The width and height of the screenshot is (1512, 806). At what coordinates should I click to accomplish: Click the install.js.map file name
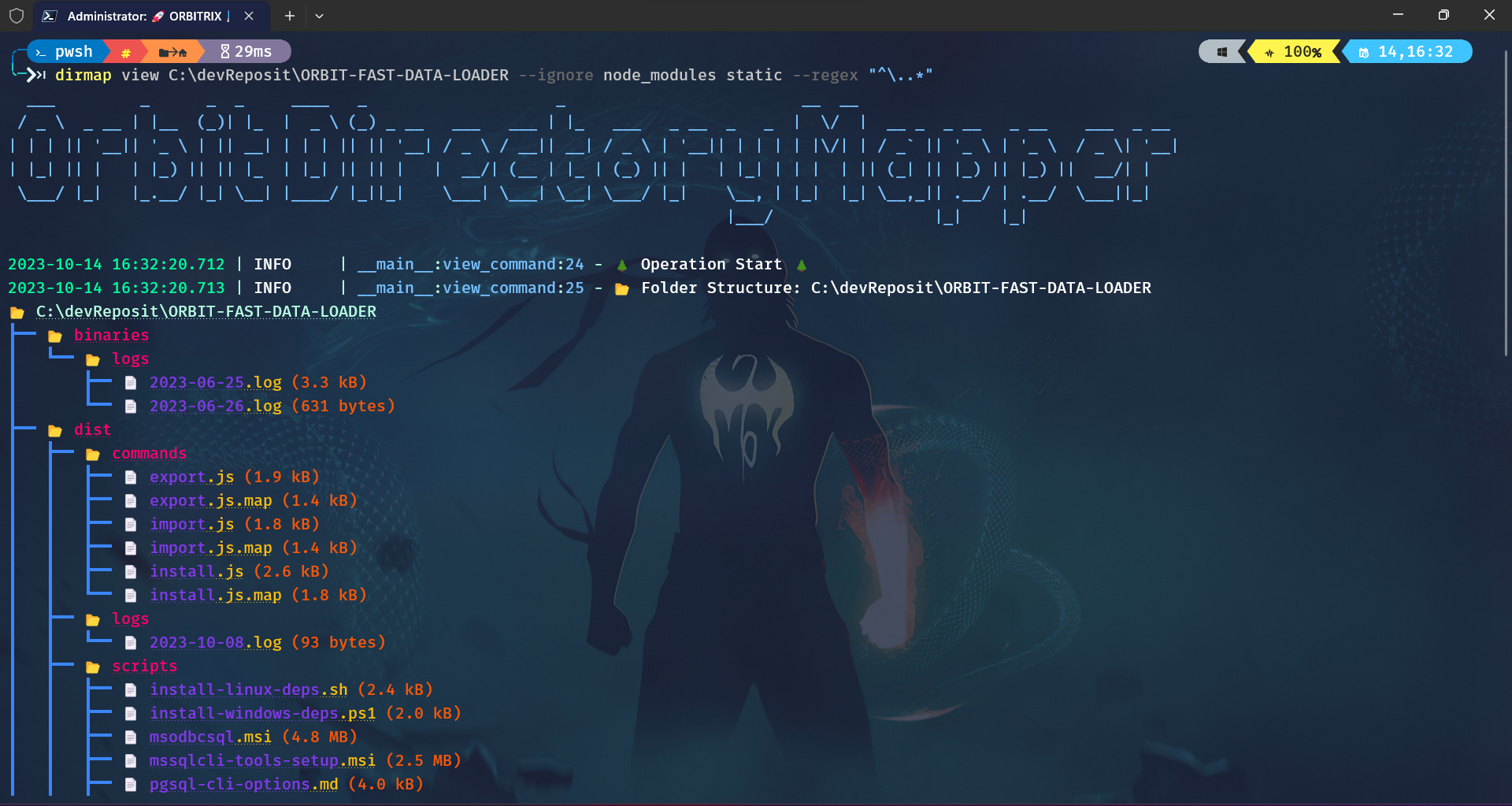coord(216,595)
